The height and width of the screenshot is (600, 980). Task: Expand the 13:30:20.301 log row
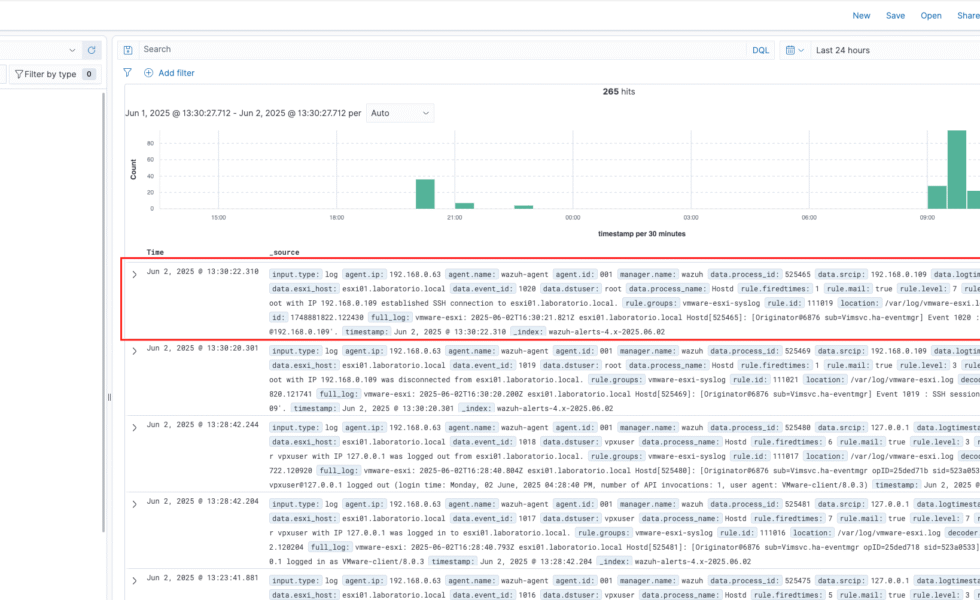(x=134, y=351)
